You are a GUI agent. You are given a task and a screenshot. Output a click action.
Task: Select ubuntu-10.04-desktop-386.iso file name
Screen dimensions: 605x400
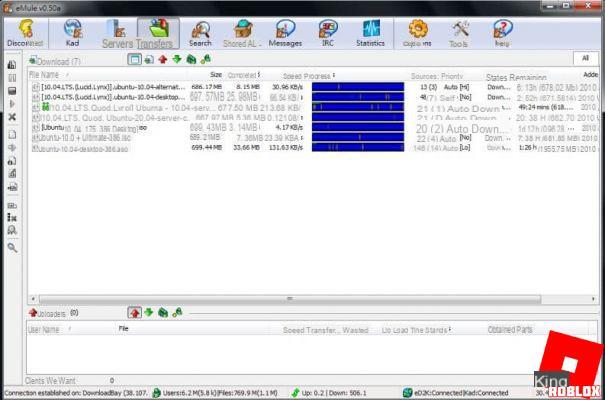[x=83, y=149]
